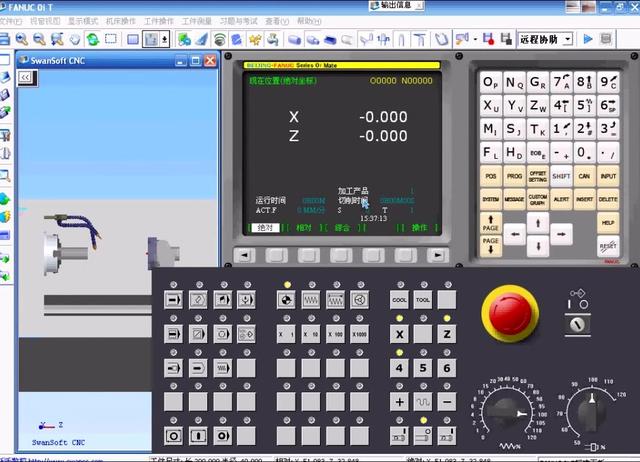This screenshot has height=462, width=640.
Task: Select the X axis button on machine panel
Action: coord(399,334)
